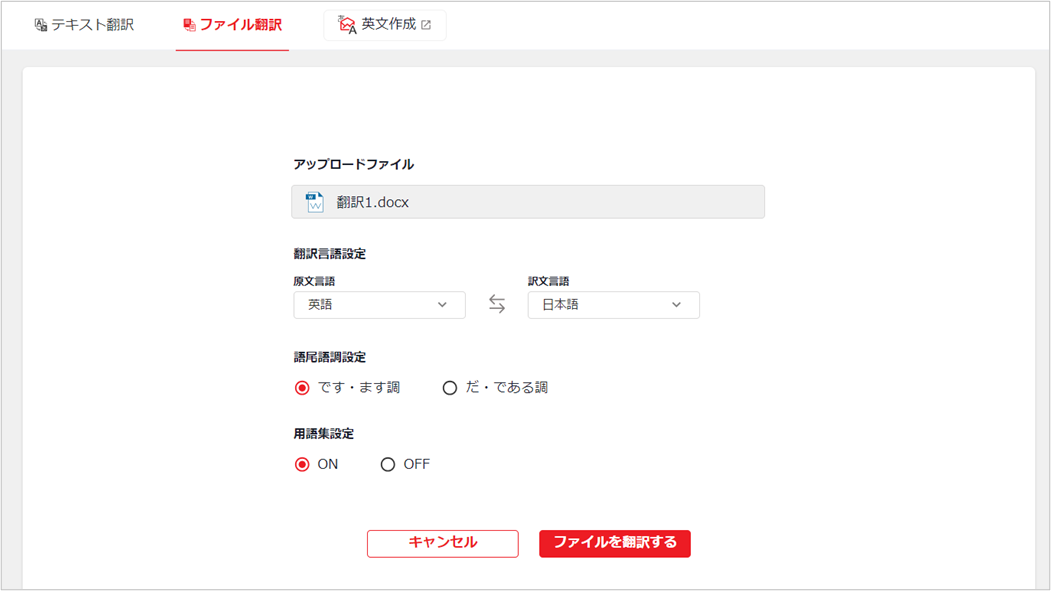
Task: Click the external link icon beside 英文作成
Action: (x=426, y=25)
